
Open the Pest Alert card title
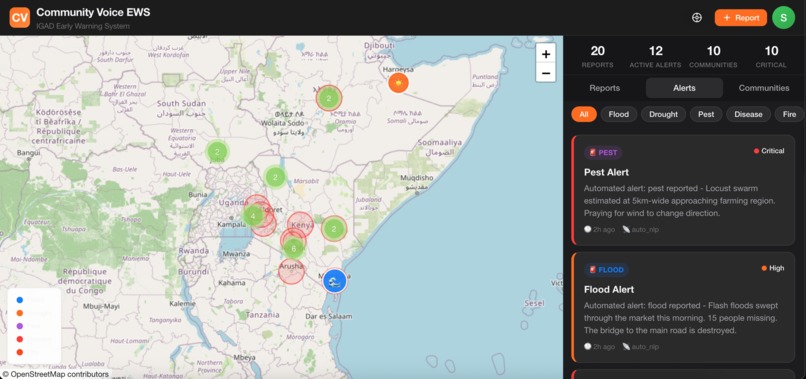[606, 172]
